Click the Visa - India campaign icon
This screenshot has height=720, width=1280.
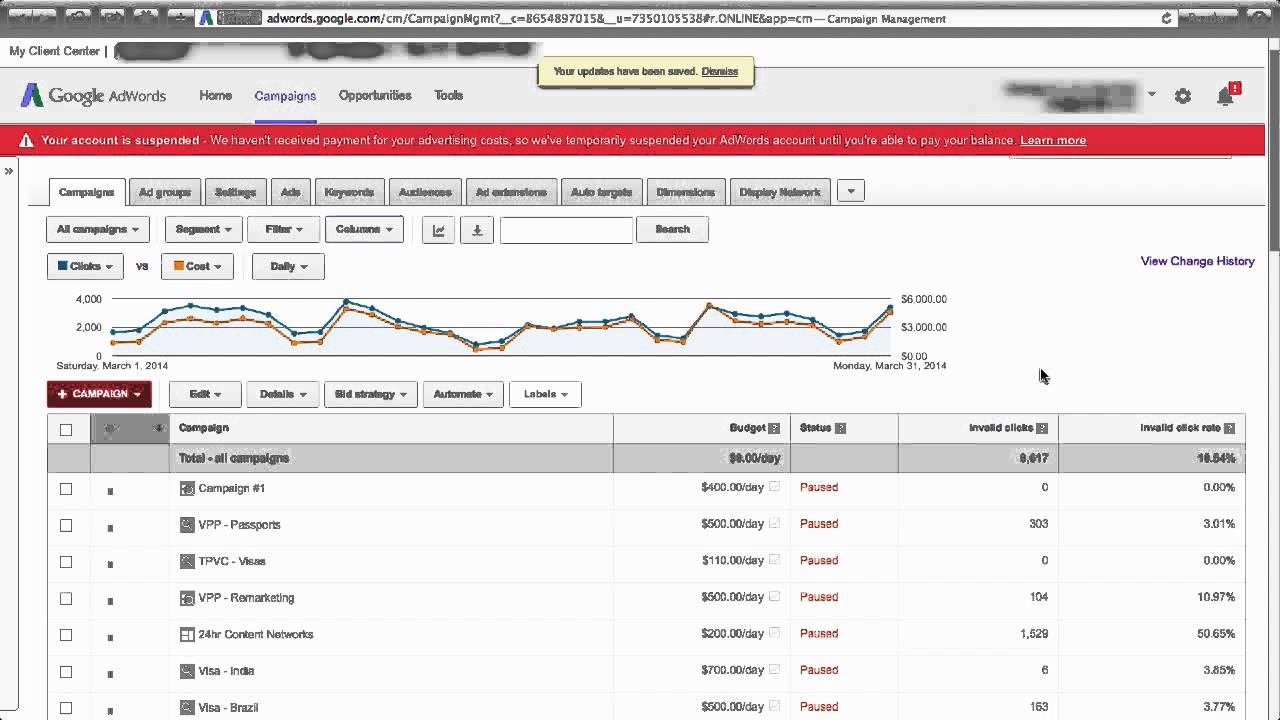(186, 671)
